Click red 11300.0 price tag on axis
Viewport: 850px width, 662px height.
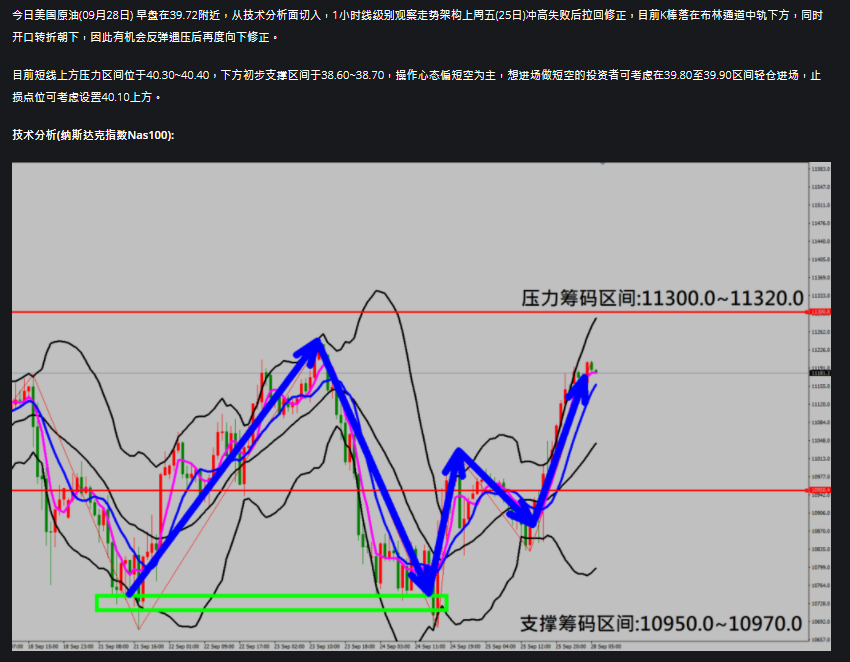tap(820, 312)
